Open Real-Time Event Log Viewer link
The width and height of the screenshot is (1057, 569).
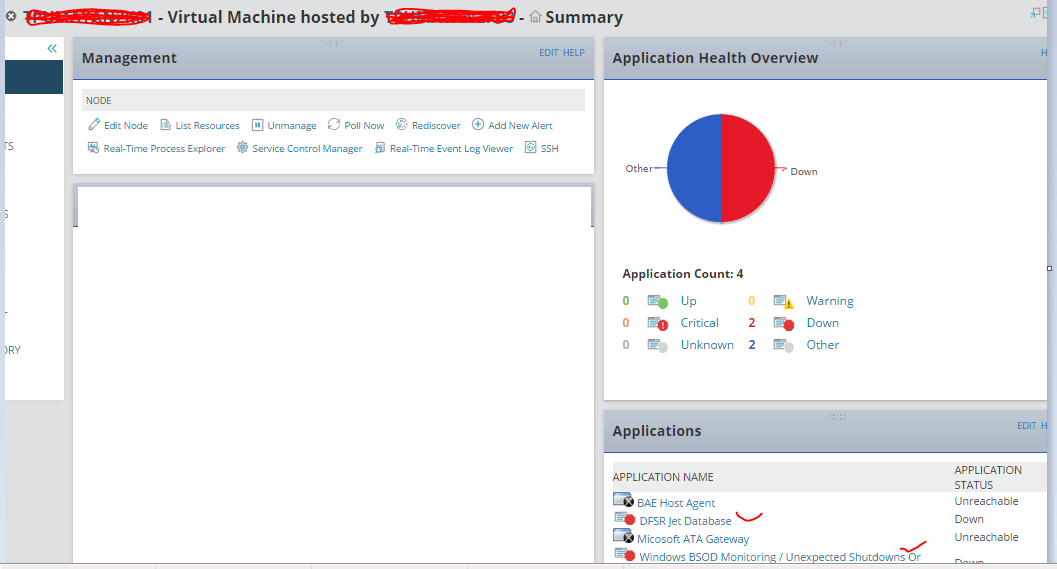(451, 148)
